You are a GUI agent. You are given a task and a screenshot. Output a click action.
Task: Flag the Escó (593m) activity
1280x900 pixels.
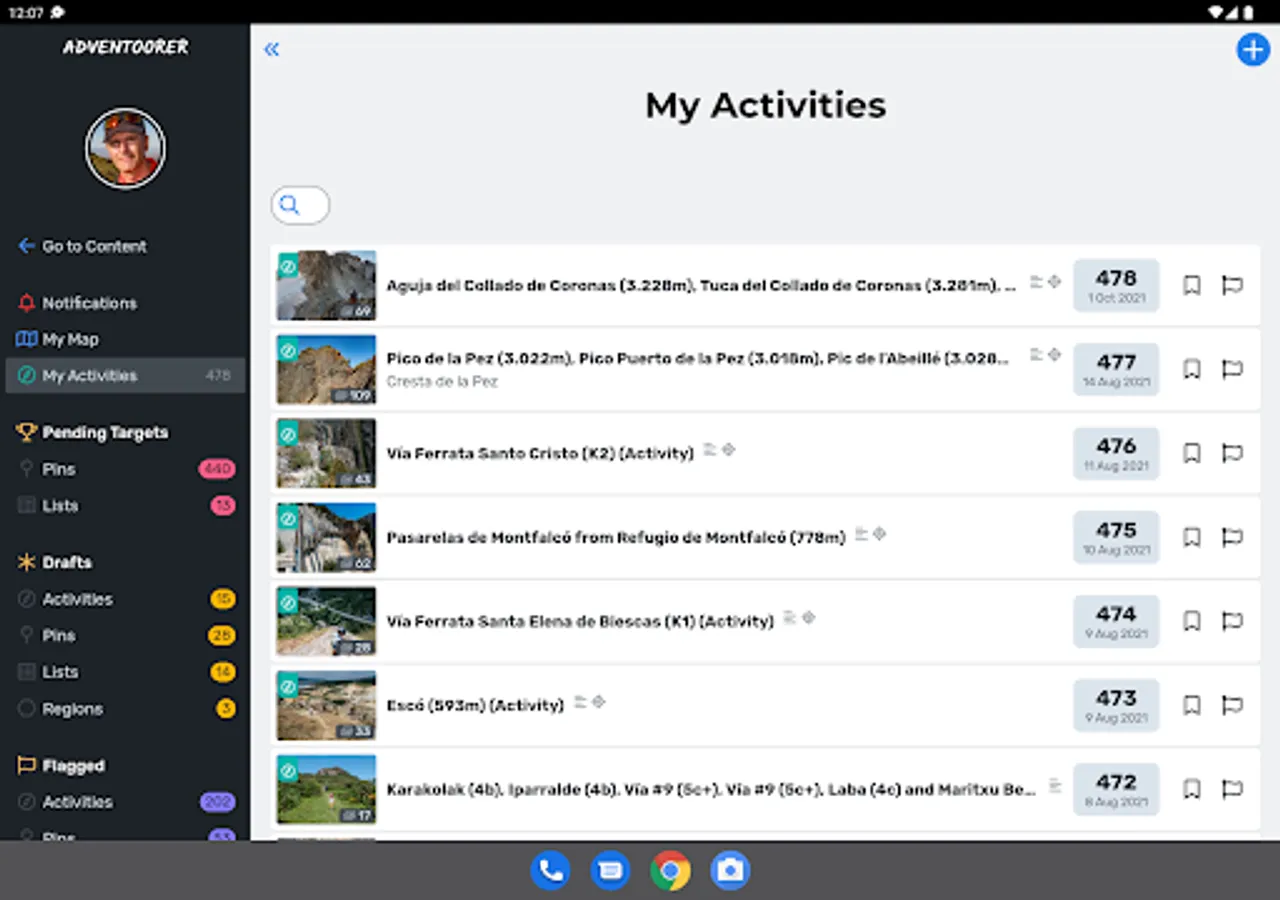(x=1232, y=705)
